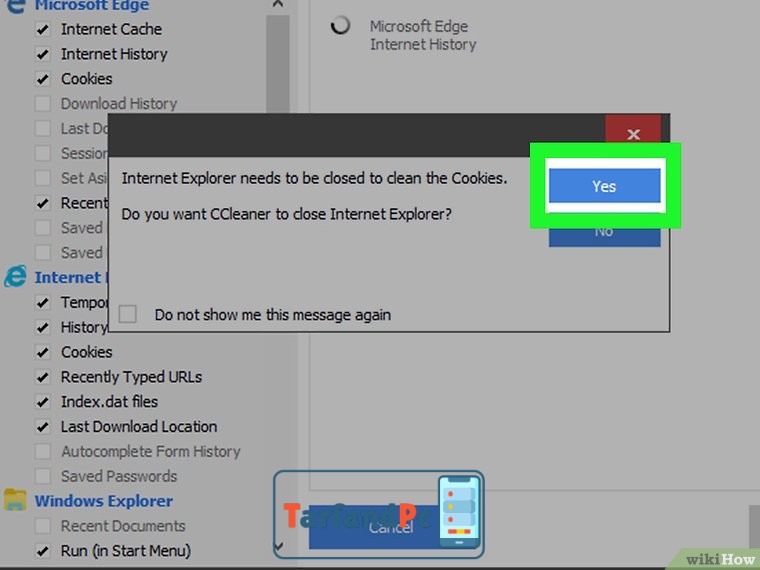Toggle the History checkbox under Internet Explorer

[43, 327]
